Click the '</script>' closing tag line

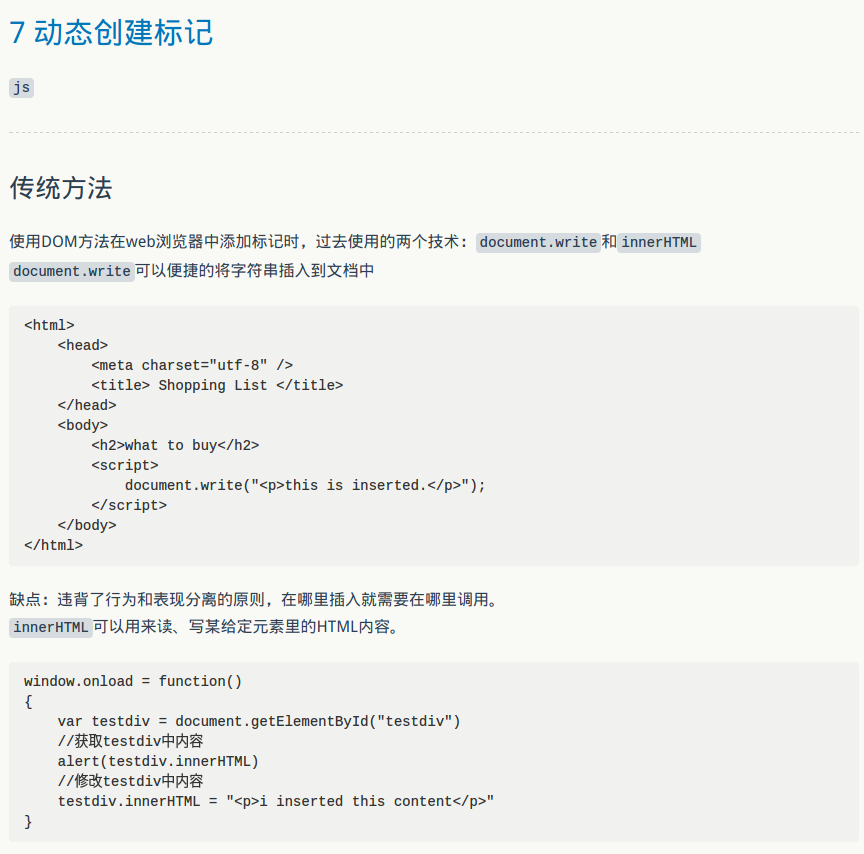coord(129,505)
